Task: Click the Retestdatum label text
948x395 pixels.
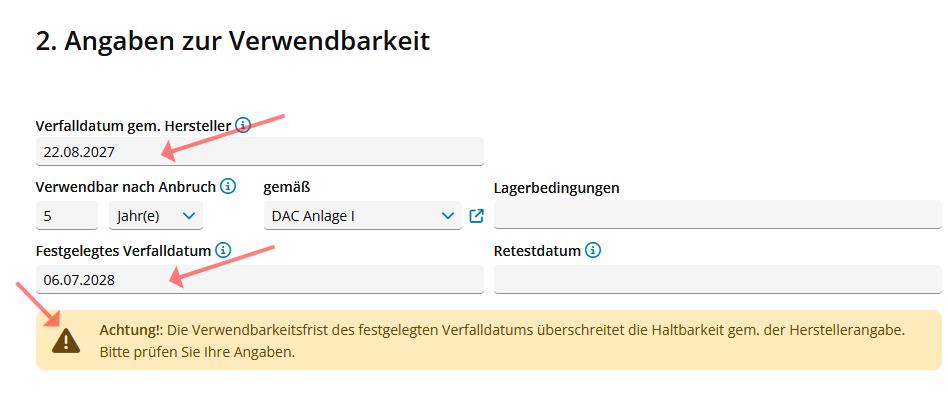Action: point(537,250)
